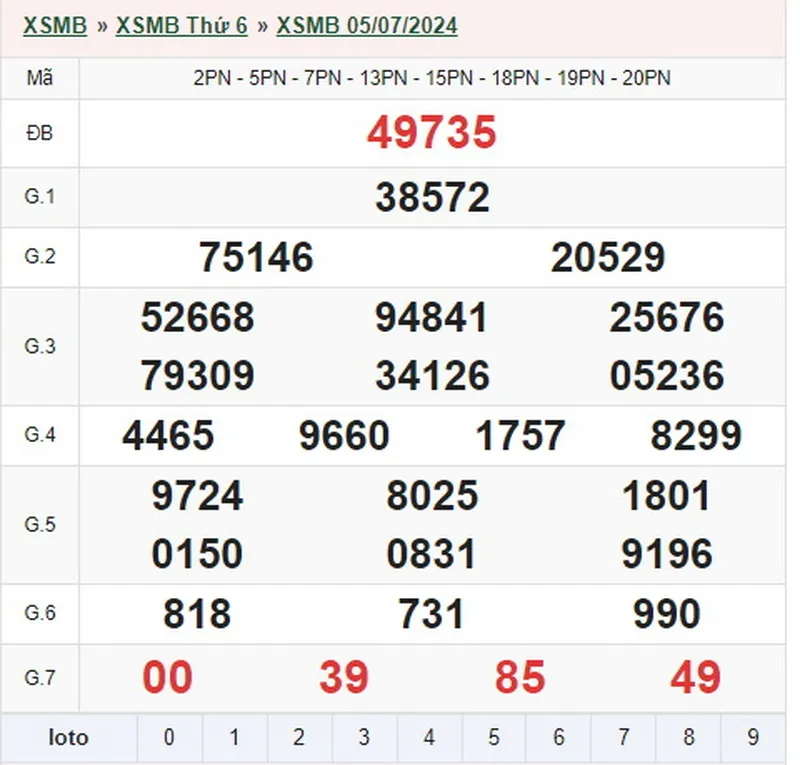
Task: Select the G.3 number 52668
Action: pyautogui.click(x=197, y=317)
